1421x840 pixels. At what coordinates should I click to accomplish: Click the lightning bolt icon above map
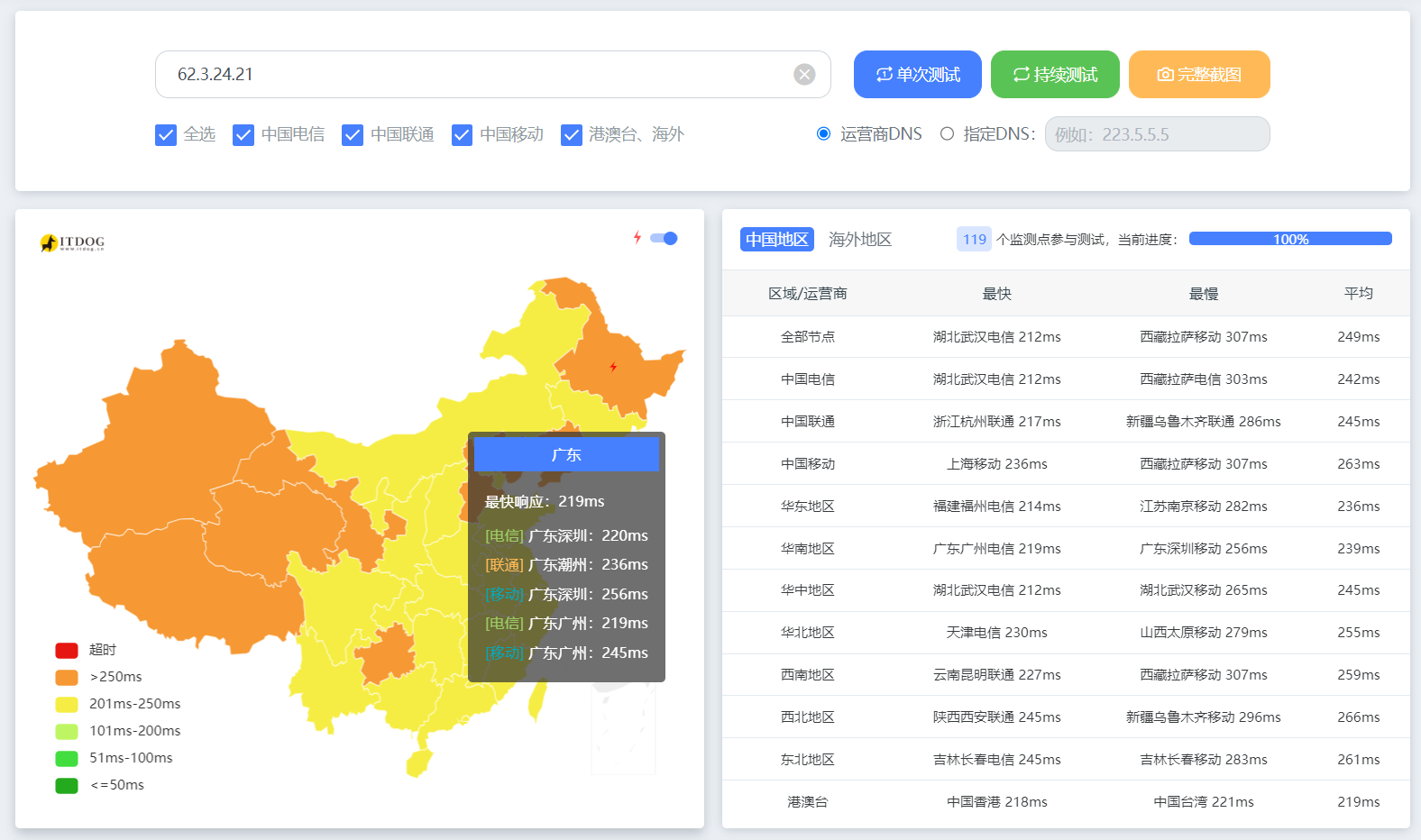tap(637, 238)
